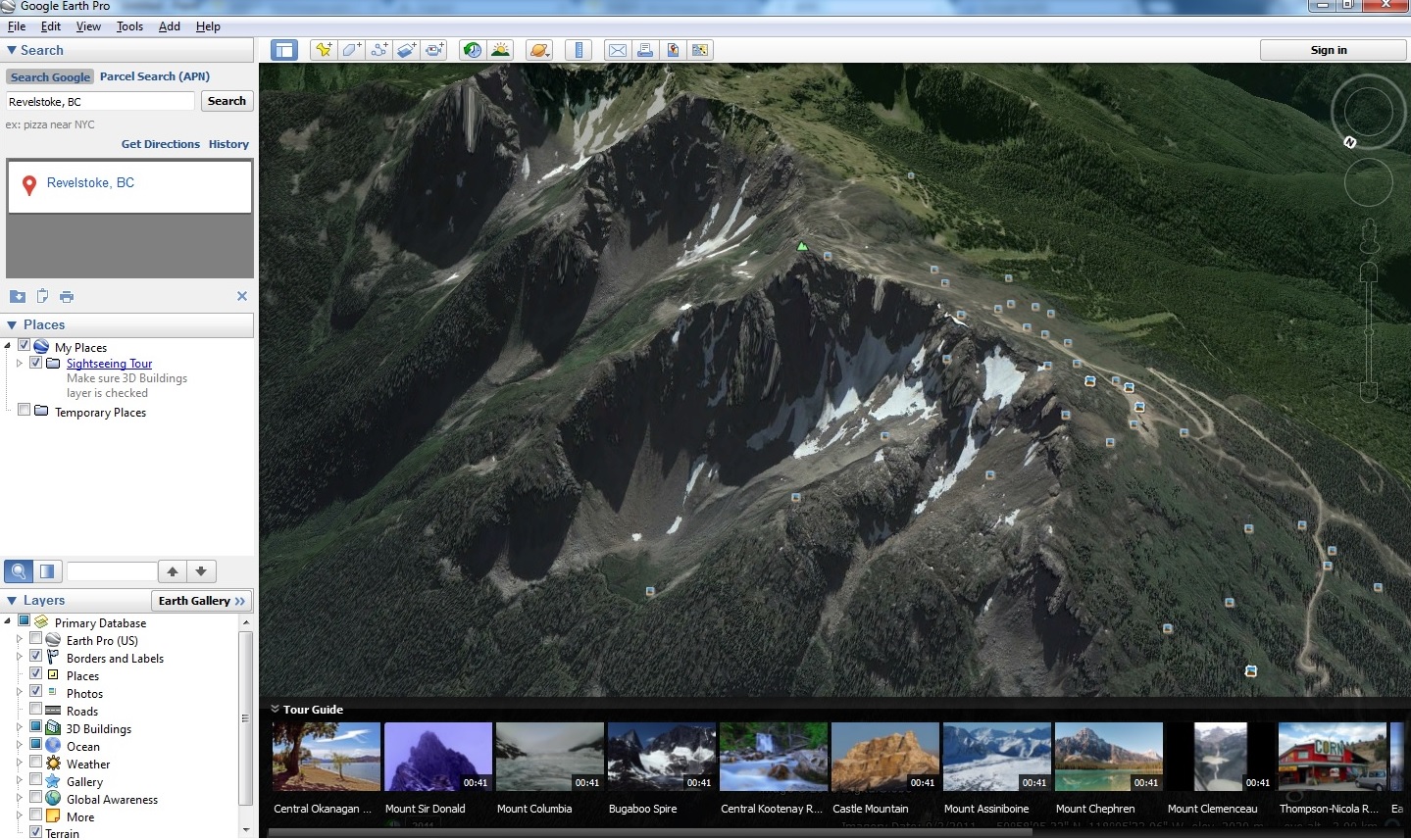The width and height of the screenshot is (1411, 840).
Task: Click the N on the compass ring
Action: [1349, 142]
